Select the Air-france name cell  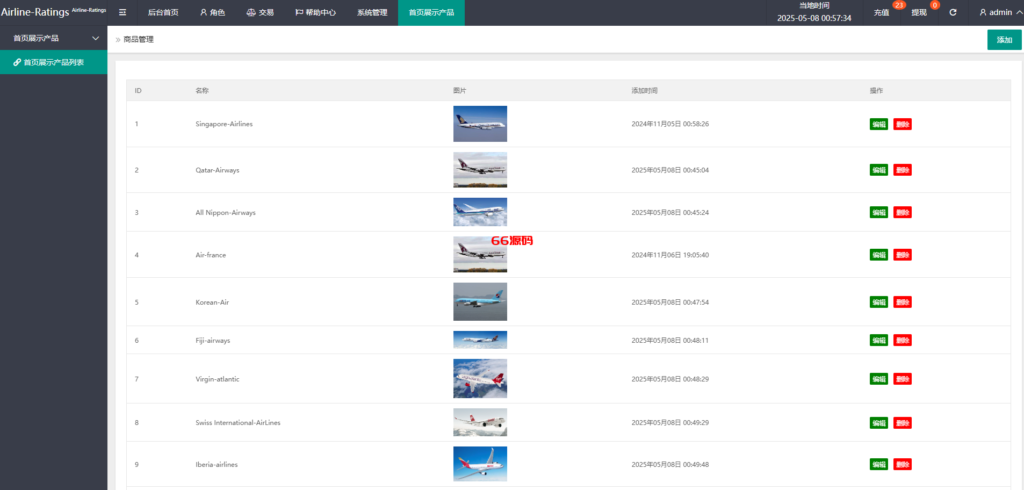pyautogui.click(x=210, y=255)
